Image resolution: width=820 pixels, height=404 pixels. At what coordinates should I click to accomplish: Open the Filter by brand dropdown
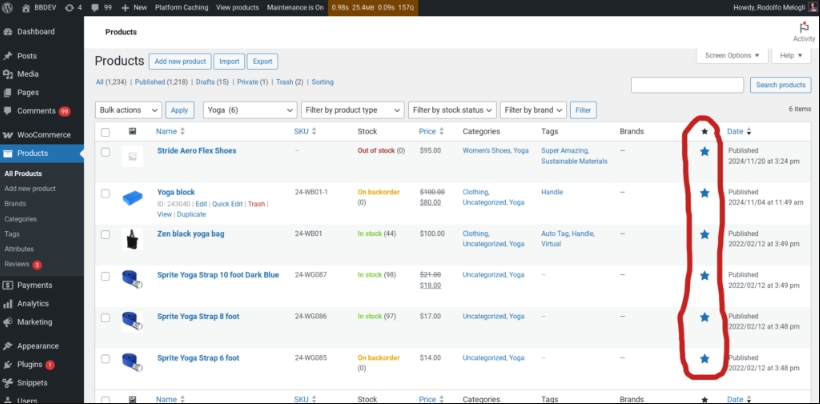533,110
